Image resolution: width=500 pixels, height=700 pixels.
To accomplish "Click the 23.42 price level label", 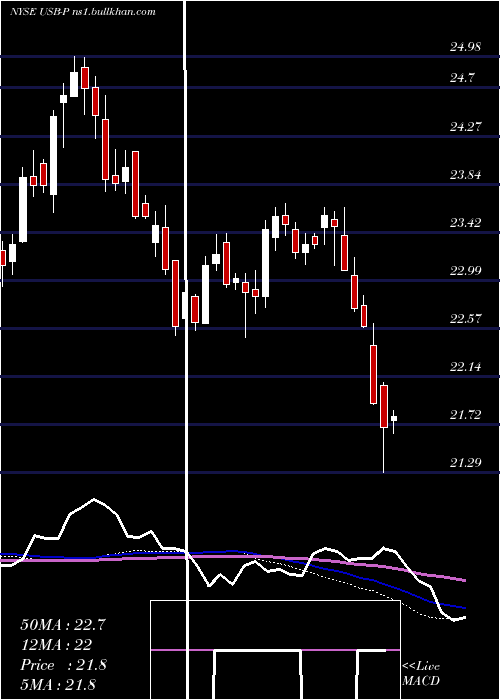I will [x=466, y=222].
